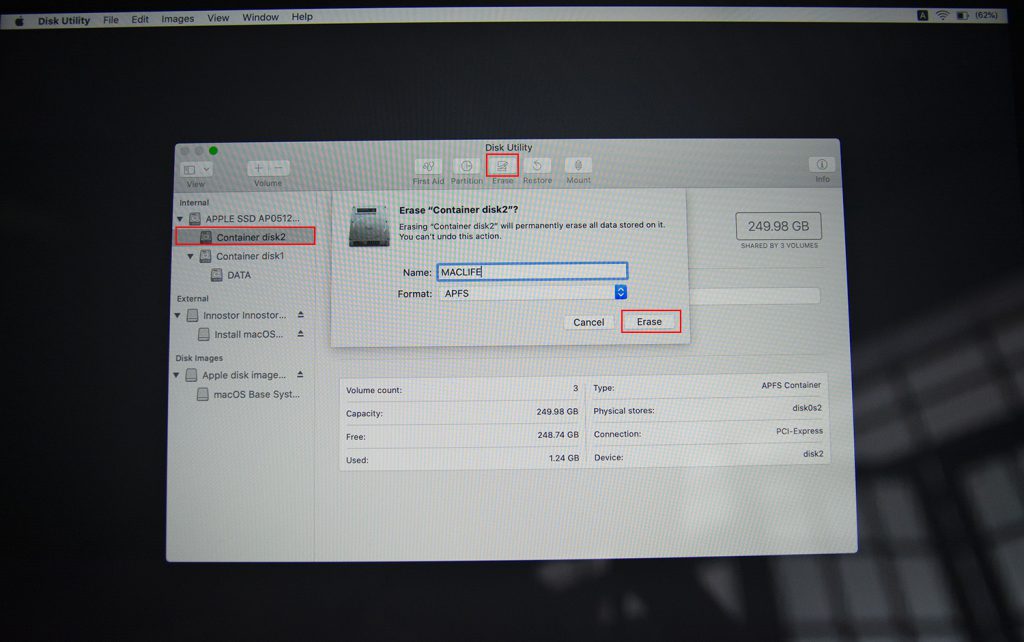Viewport: 1024px width, 642px height.
Task: Cancel the erase dialog
Action: click(589, 321)
